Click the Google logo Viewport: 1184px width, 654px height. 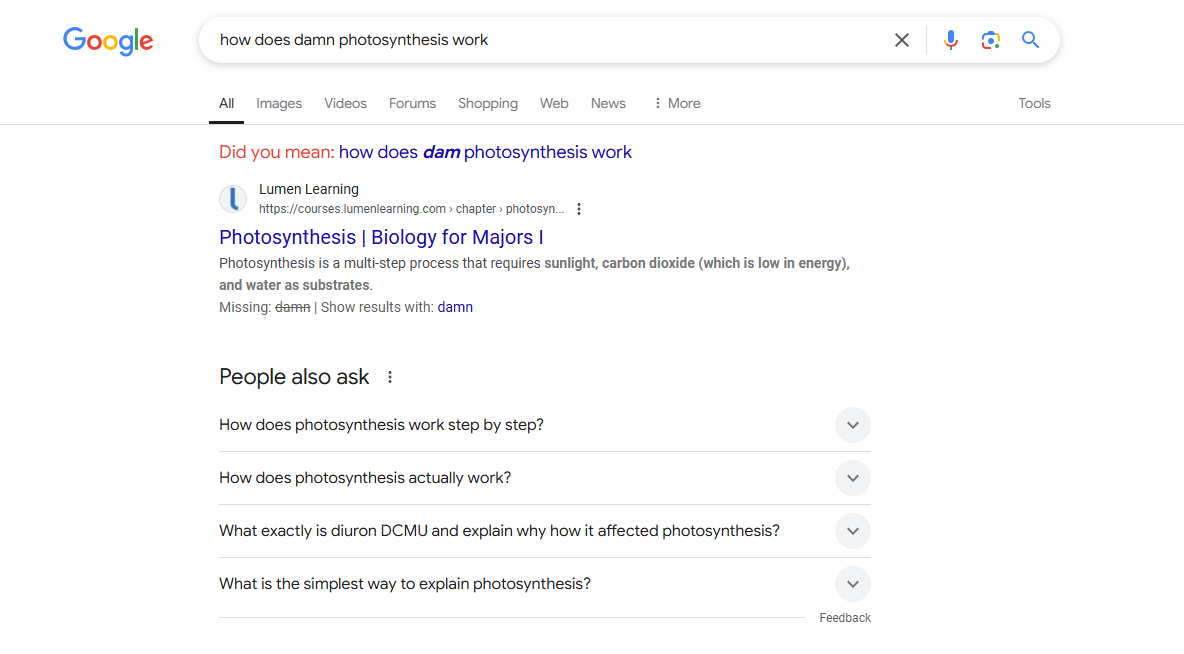[x=108, y=41]
